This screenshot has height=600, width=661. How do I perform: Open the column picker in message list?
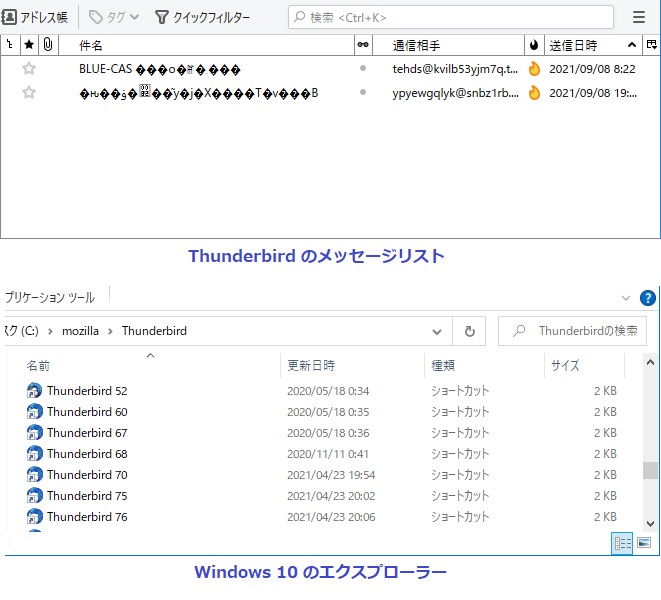(x=652, y=45)
